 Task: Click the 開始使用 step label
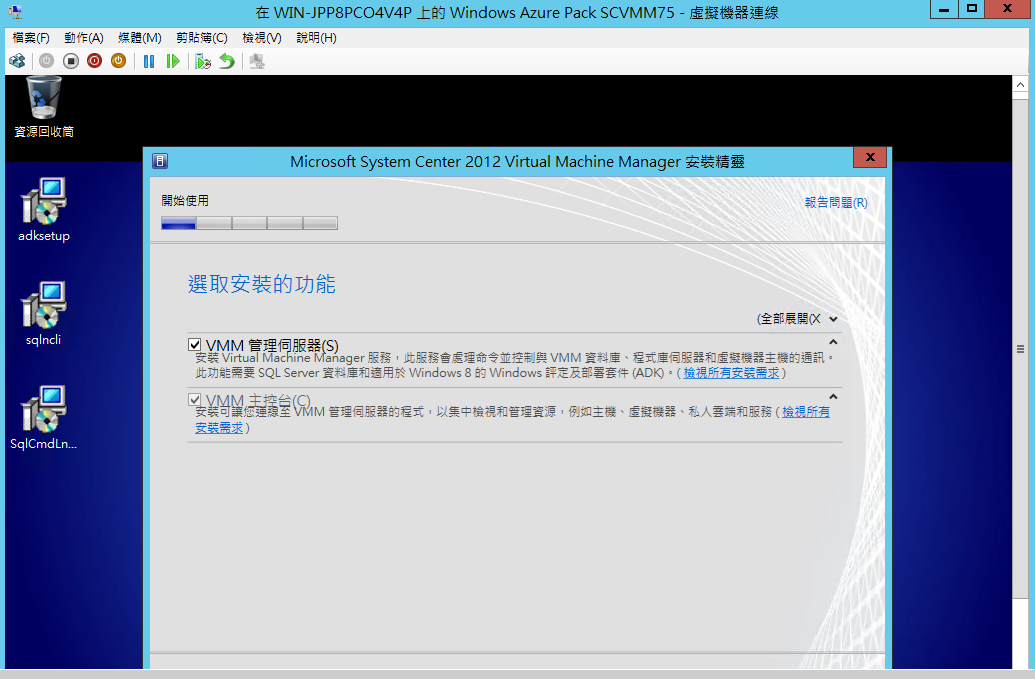pyautogui.click(x=185, y=201)
